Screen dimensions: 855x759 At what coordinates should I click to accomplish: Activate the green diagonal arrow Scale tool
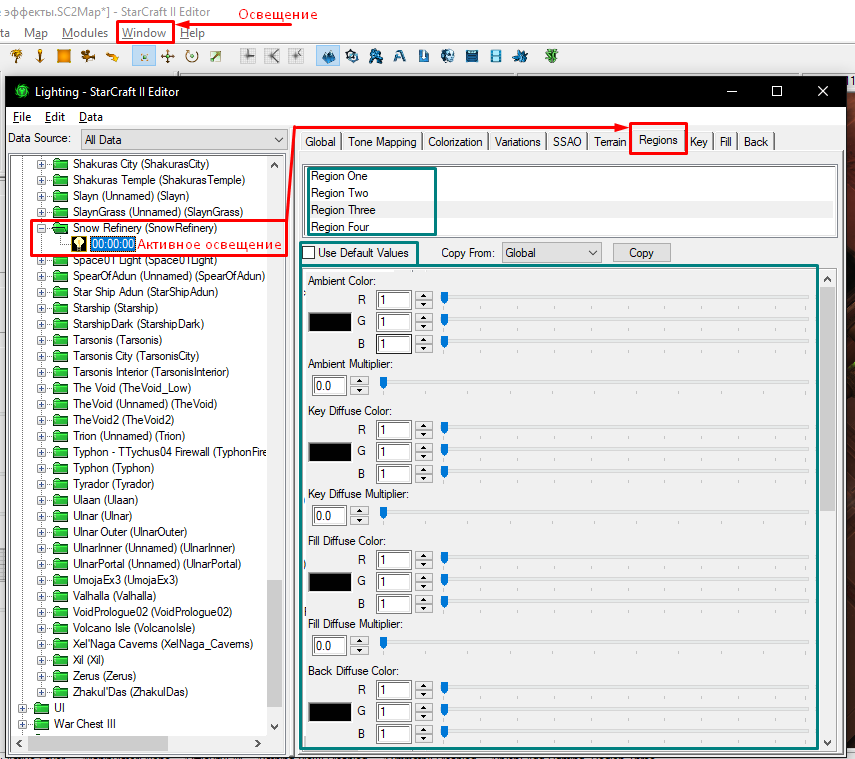[216, 56]
